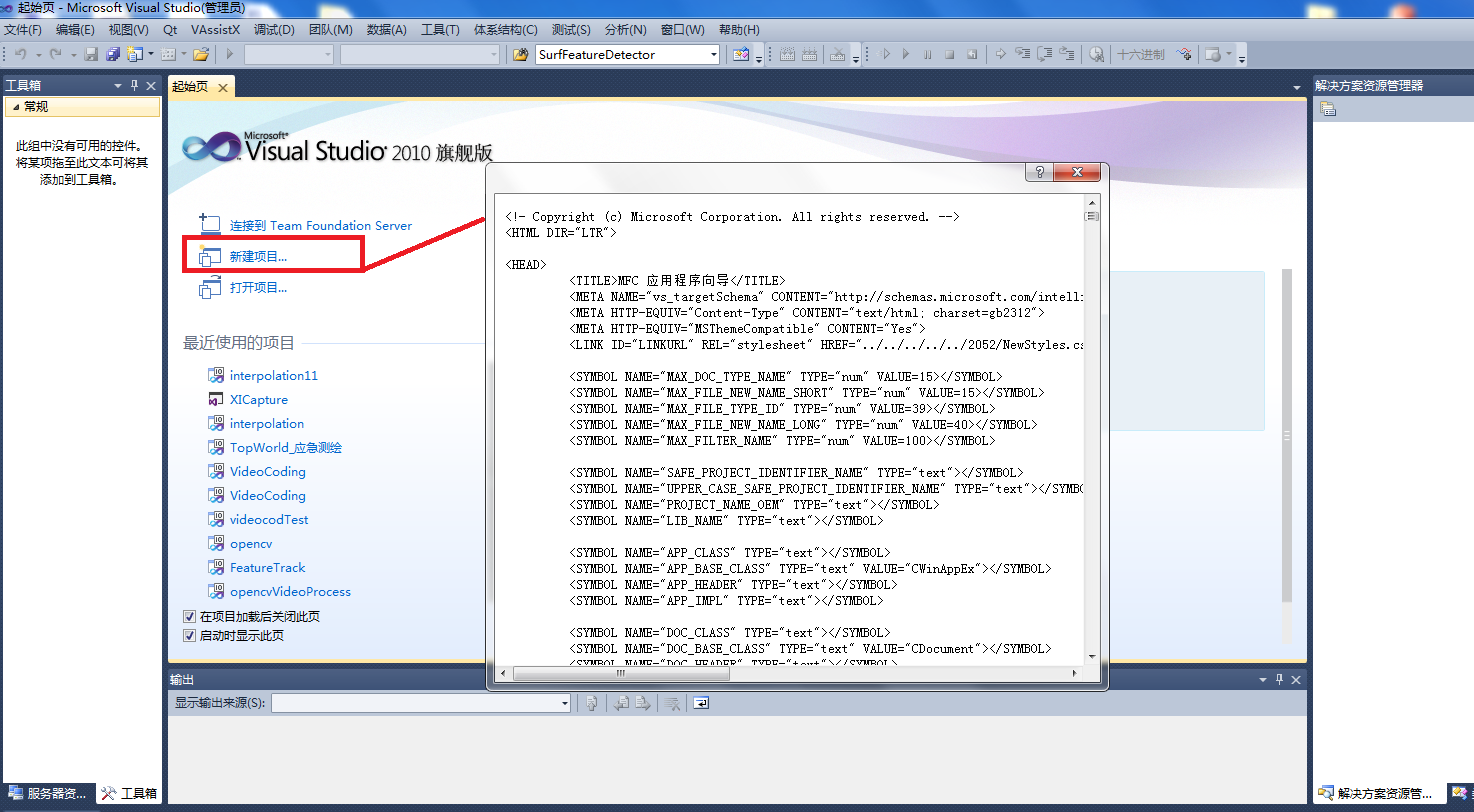
Task: Open the 帮助(H) menu
Action: point(739,30)
